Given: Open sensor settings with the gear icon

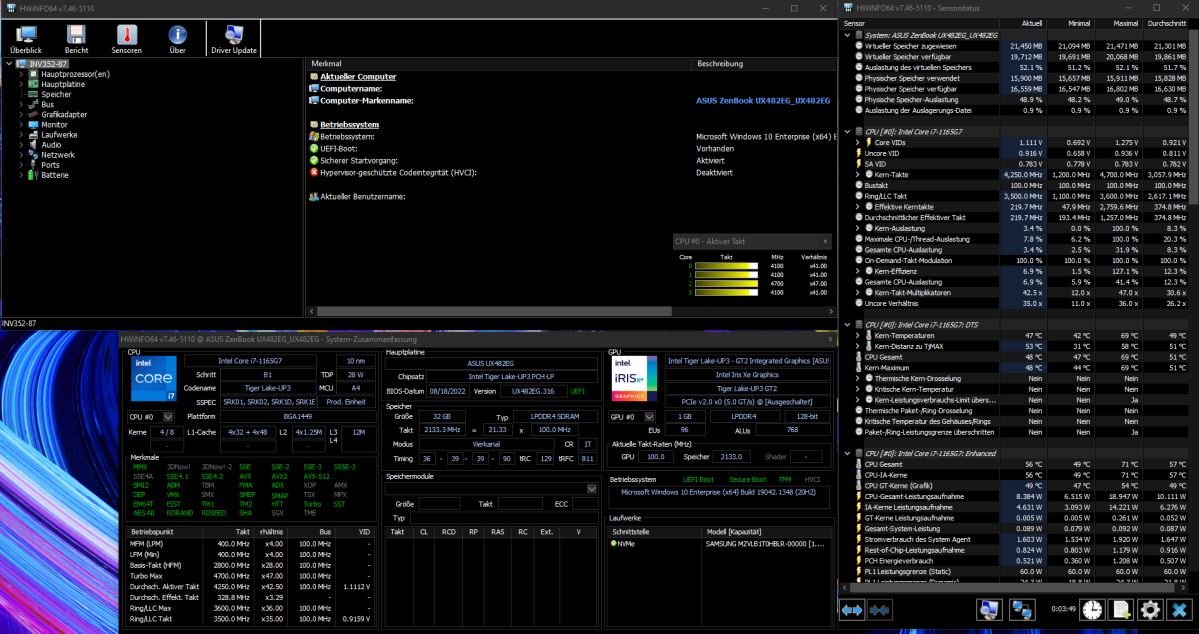Looking at the screenshot, I should pyautogui.click(x=1150, y=610).
